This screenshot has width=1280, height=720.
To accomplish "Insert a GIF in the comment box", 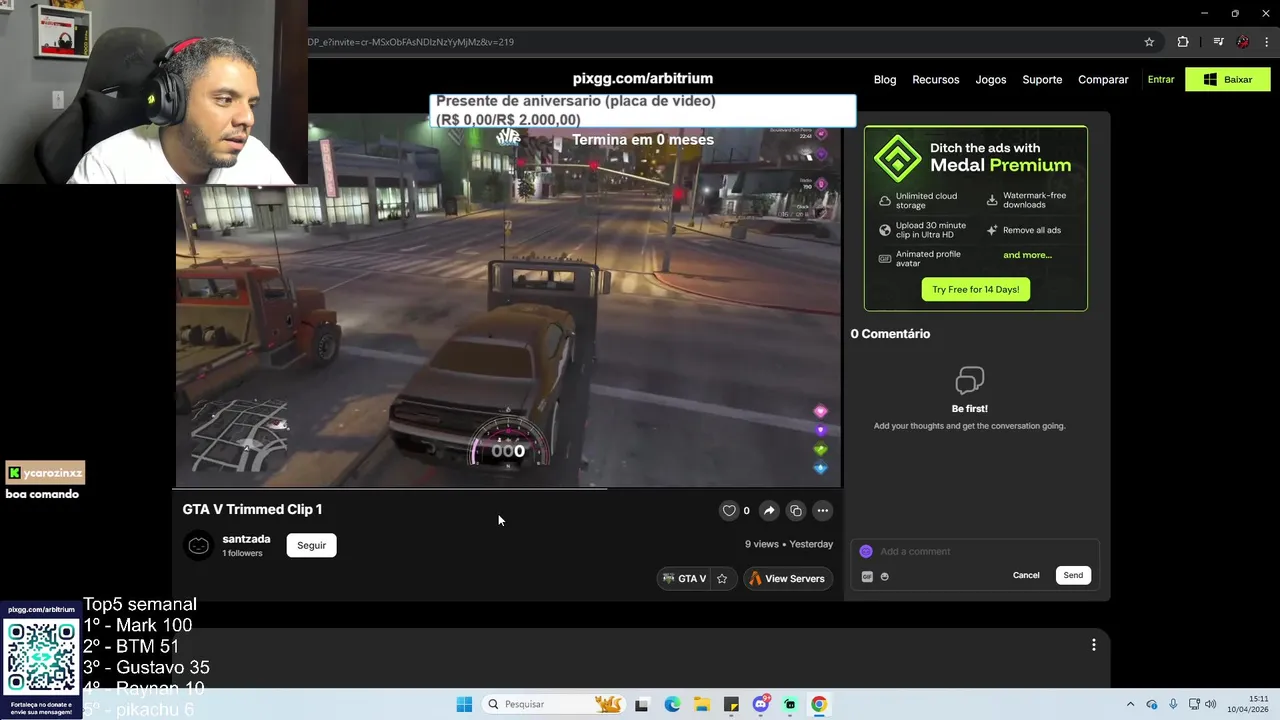I will (x=867, y=576).
